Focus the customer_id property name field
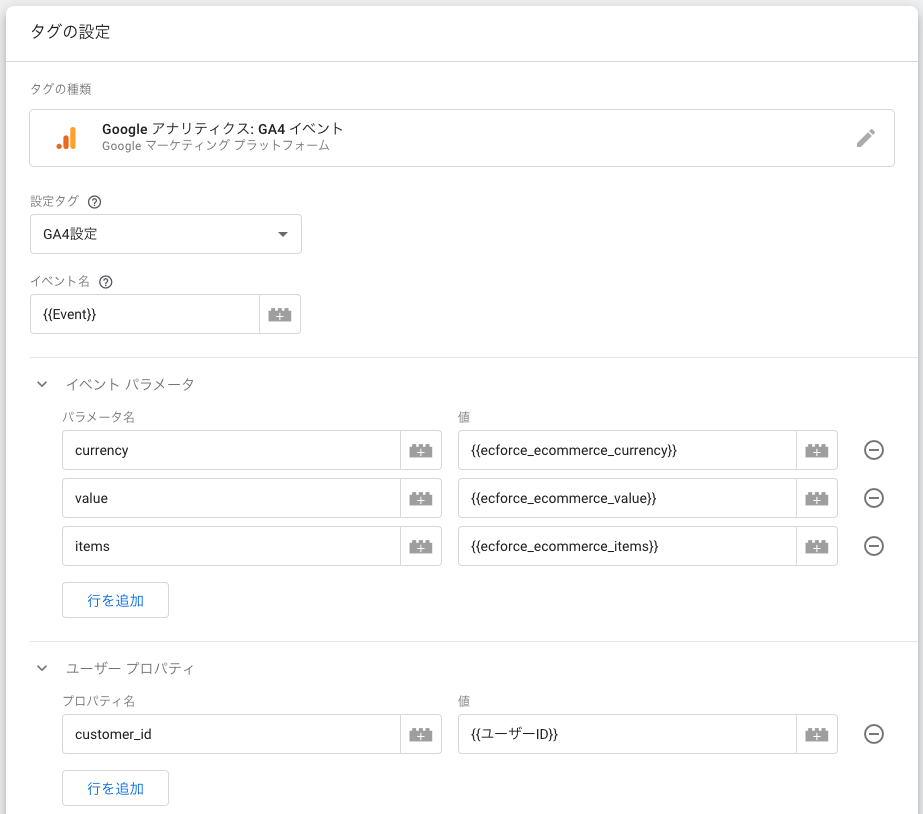 click(231, 734)
